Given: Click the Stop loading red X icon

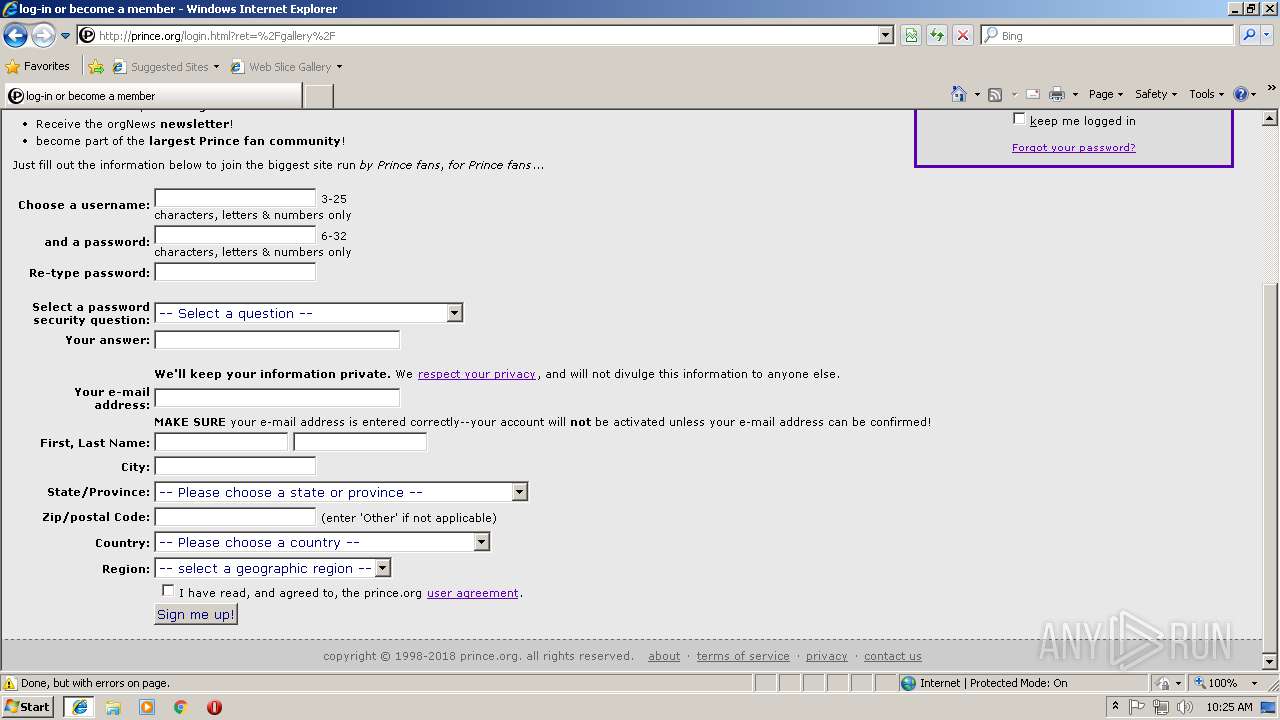Looking at the screenshot, I should [962, 35].
